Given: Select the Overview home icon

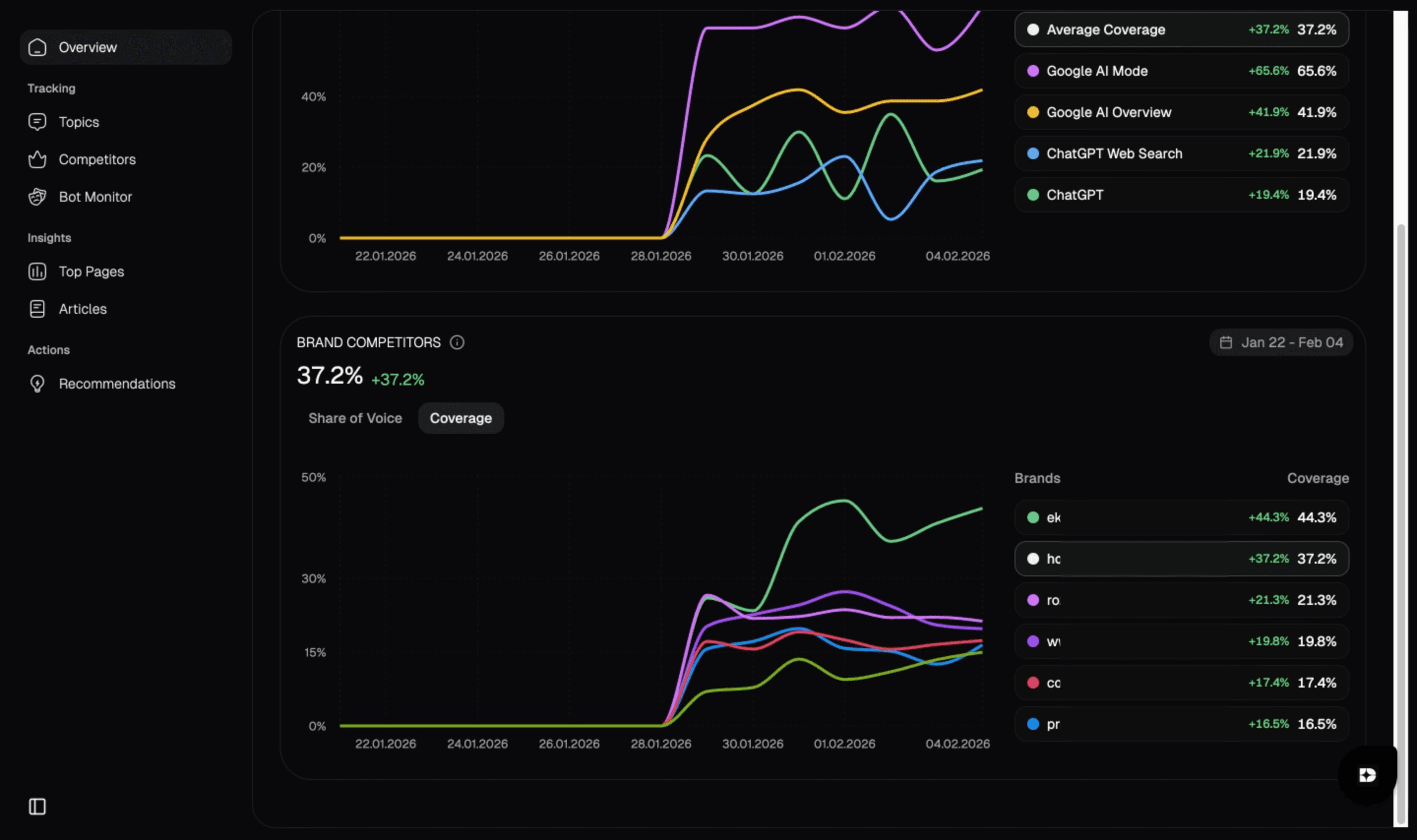Looking at the screenshot, I should (x=37, y=47).
